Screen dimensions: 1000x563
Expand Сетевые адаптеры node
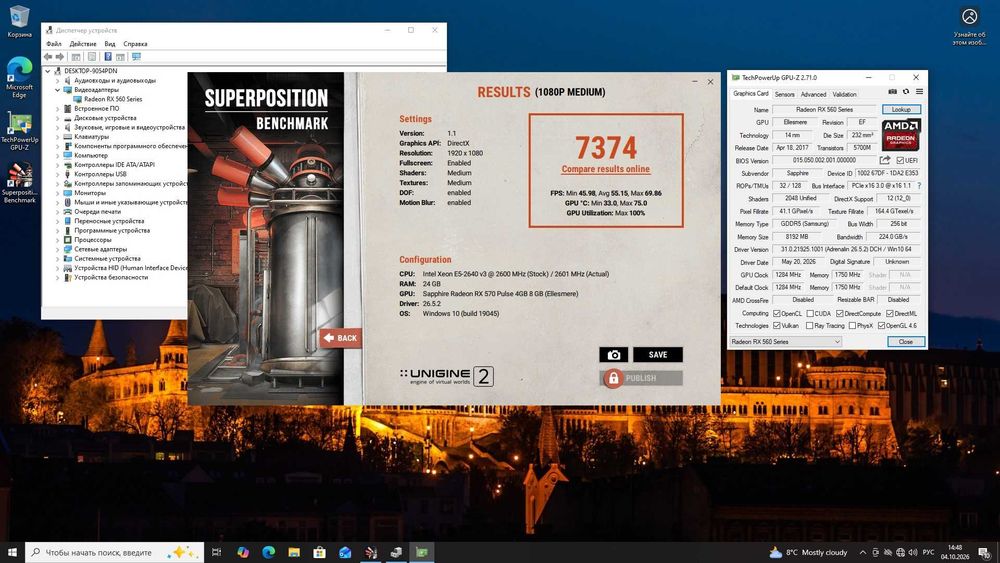pos(57,249)
